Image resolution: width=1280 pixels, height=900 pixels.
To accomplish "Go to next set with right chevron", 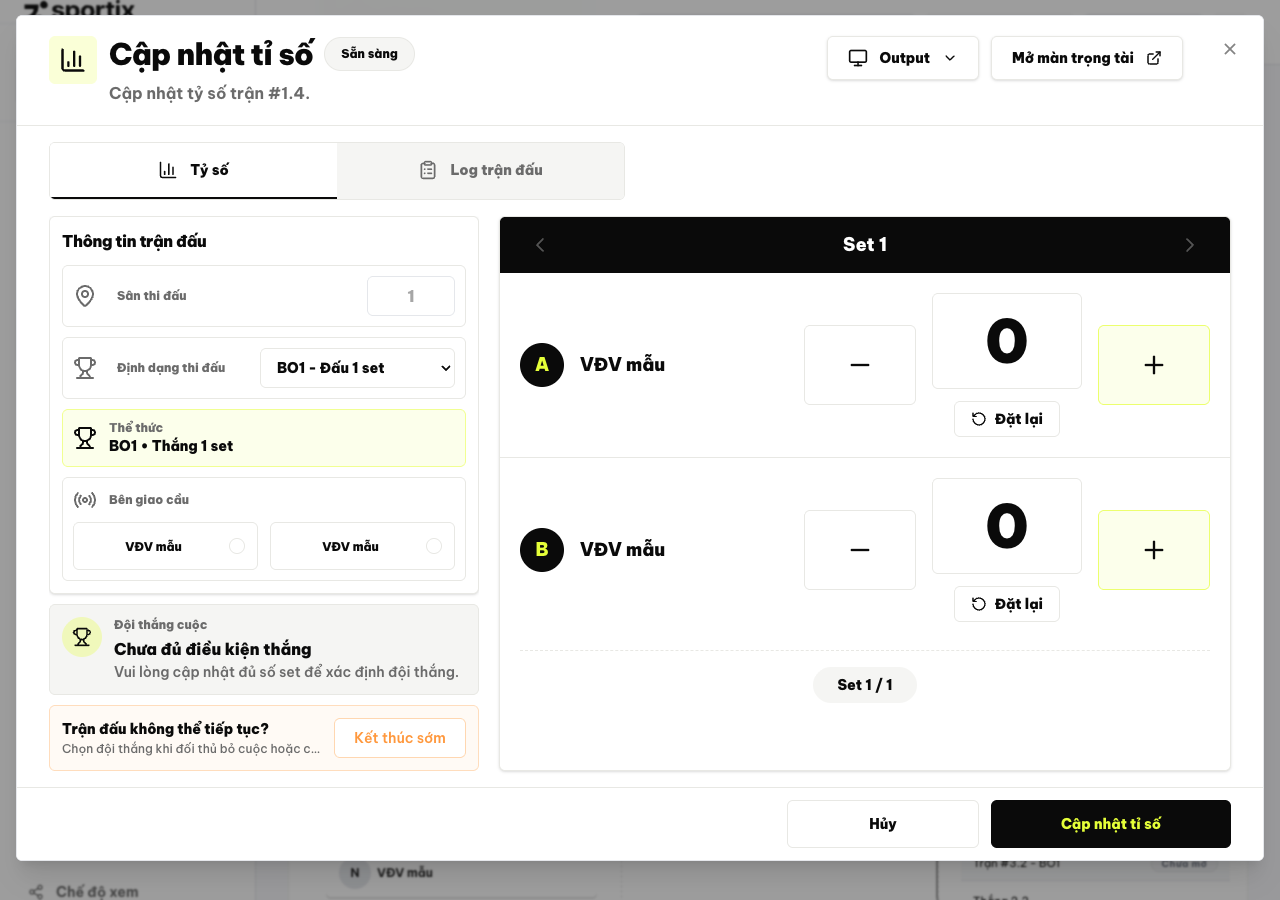I will point(1189,245).
